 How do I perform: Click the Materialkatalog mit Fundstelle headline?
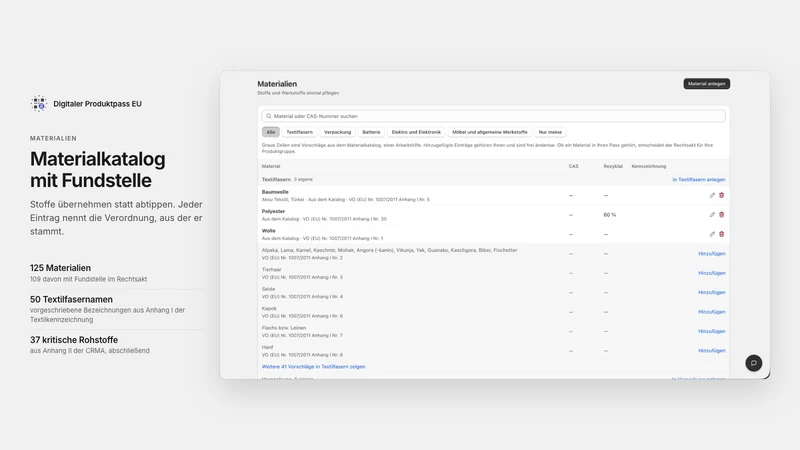[x=97, y=169]
